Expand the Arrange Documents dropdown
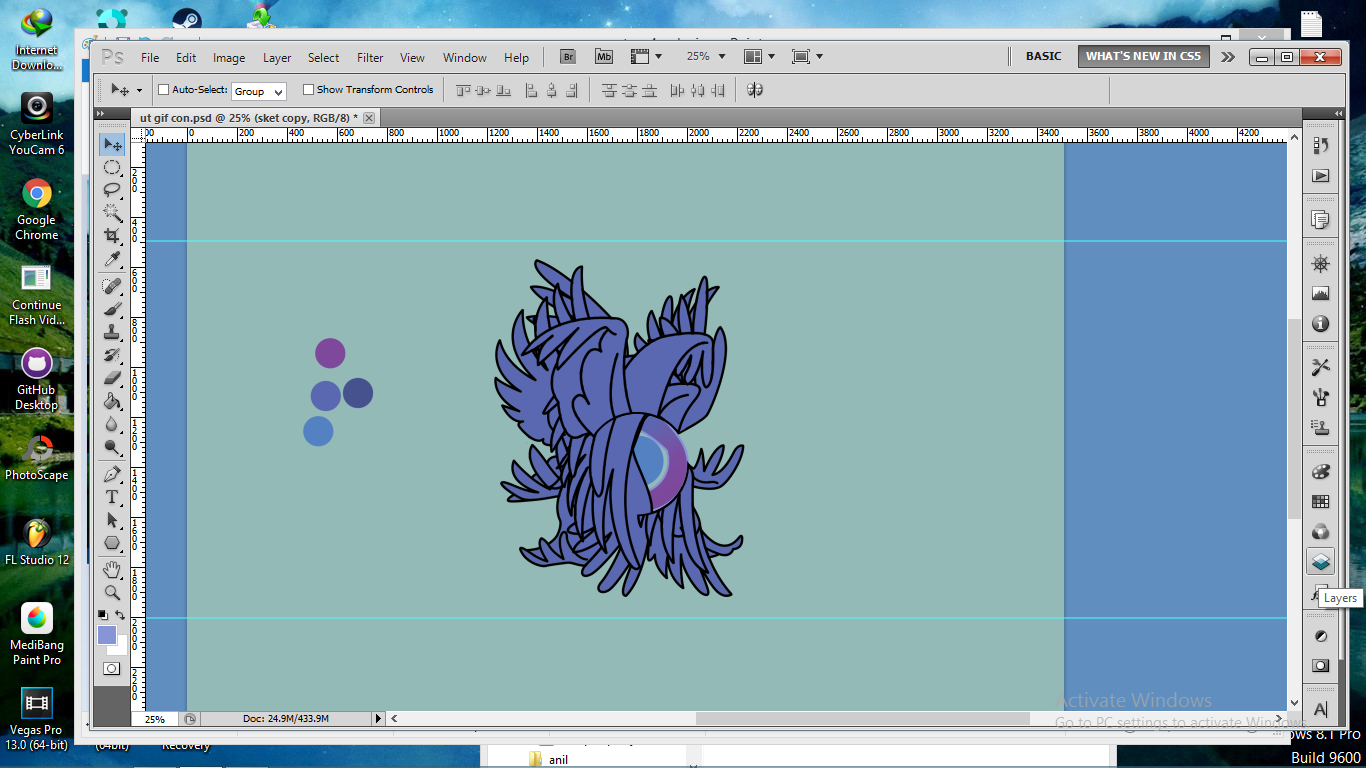The width and height of the screenshot is (1366, 768). (x=758, y=57)
